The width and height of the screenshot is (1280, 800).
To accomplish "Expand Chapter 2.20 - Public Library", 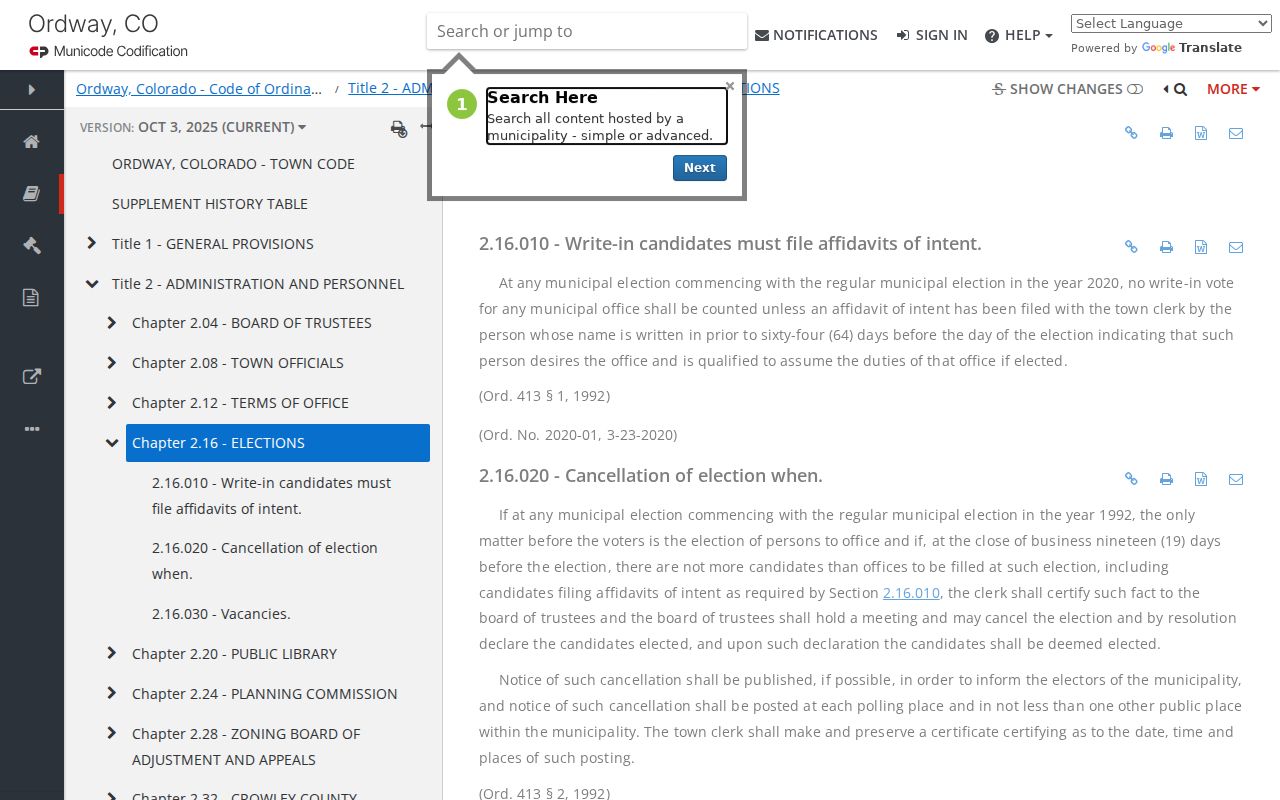I will pyautogui.click(x=112, y=653).
